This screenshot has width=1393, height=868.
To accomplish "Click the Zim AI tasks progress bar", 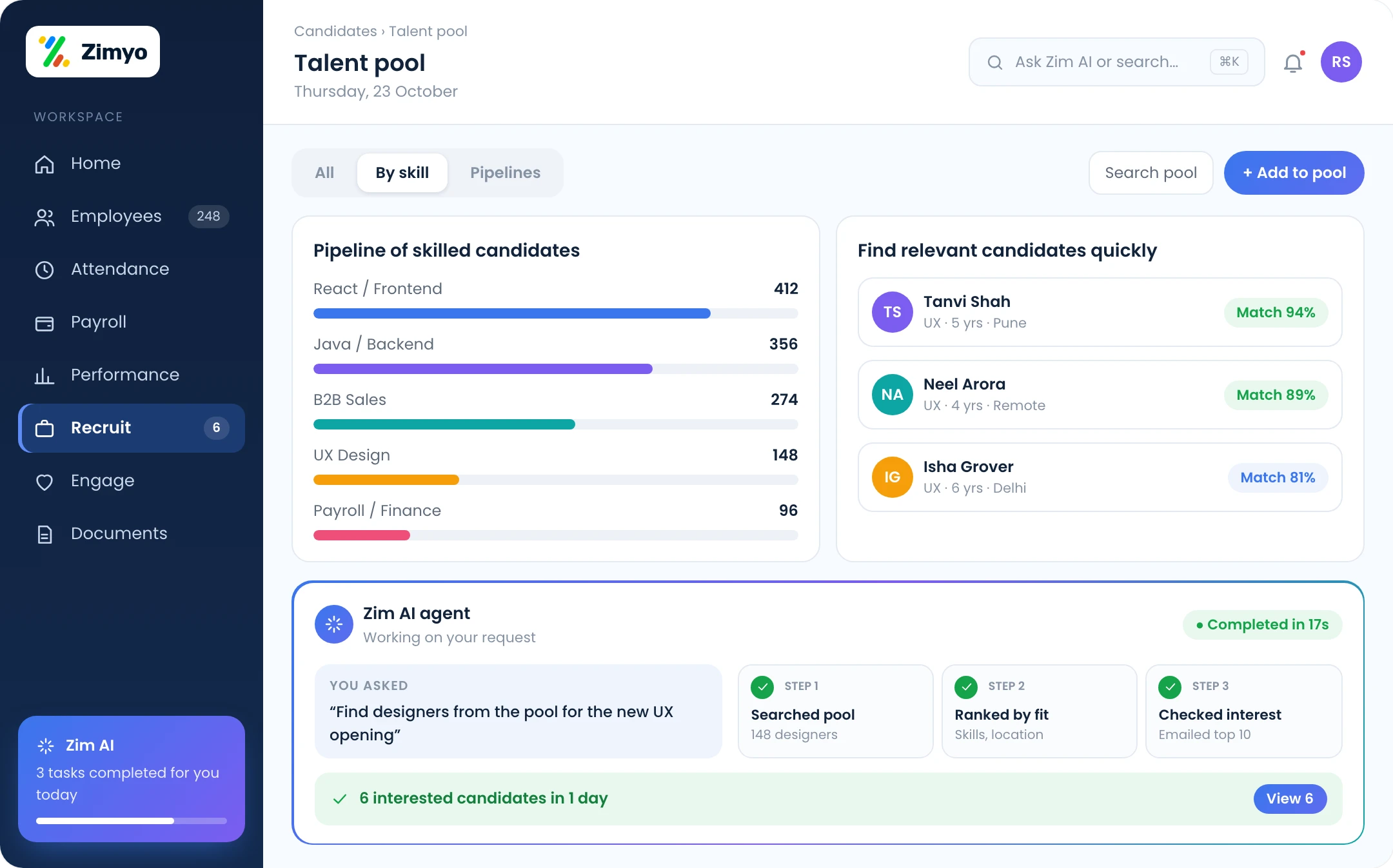I will (132, 821).
